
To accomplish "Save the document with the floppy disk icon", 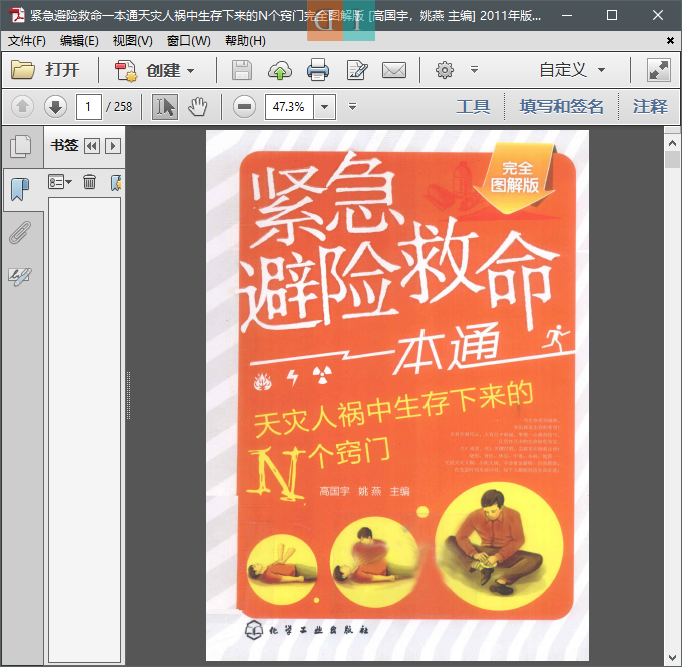I will coord(242,70).
